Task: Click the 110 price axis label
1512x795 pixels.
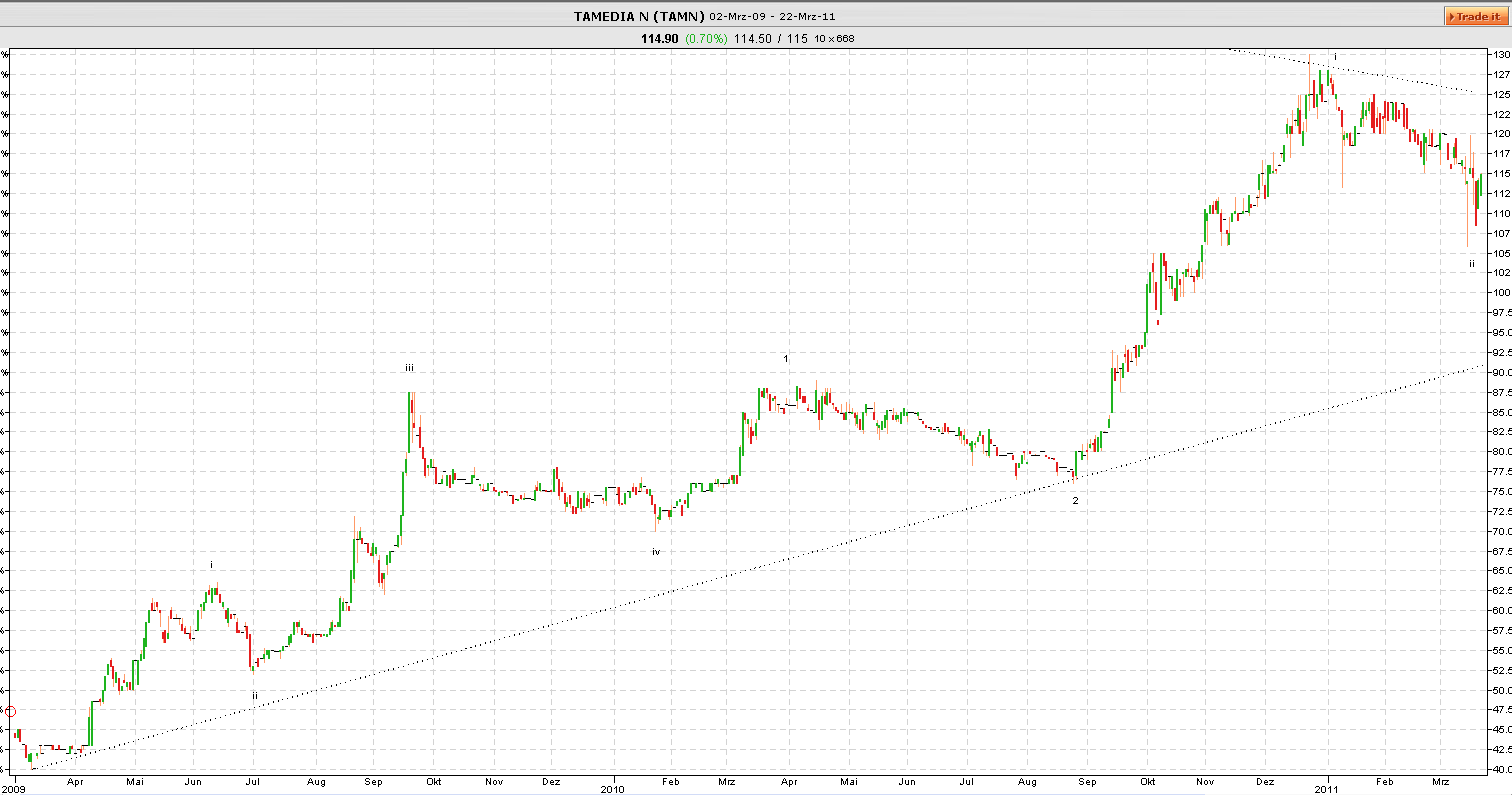Action: [x=1501, y=213]
